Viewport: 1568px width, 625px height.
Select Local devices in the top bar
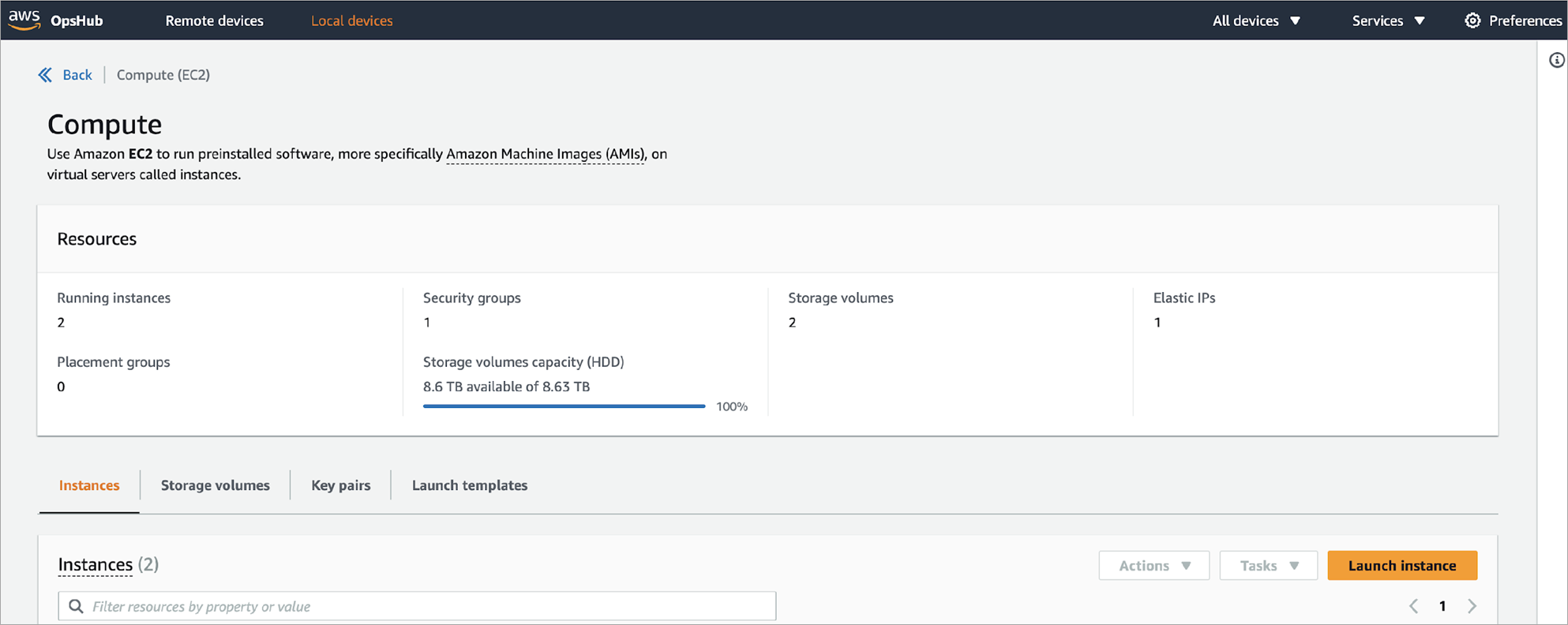(x=351, y=21)
